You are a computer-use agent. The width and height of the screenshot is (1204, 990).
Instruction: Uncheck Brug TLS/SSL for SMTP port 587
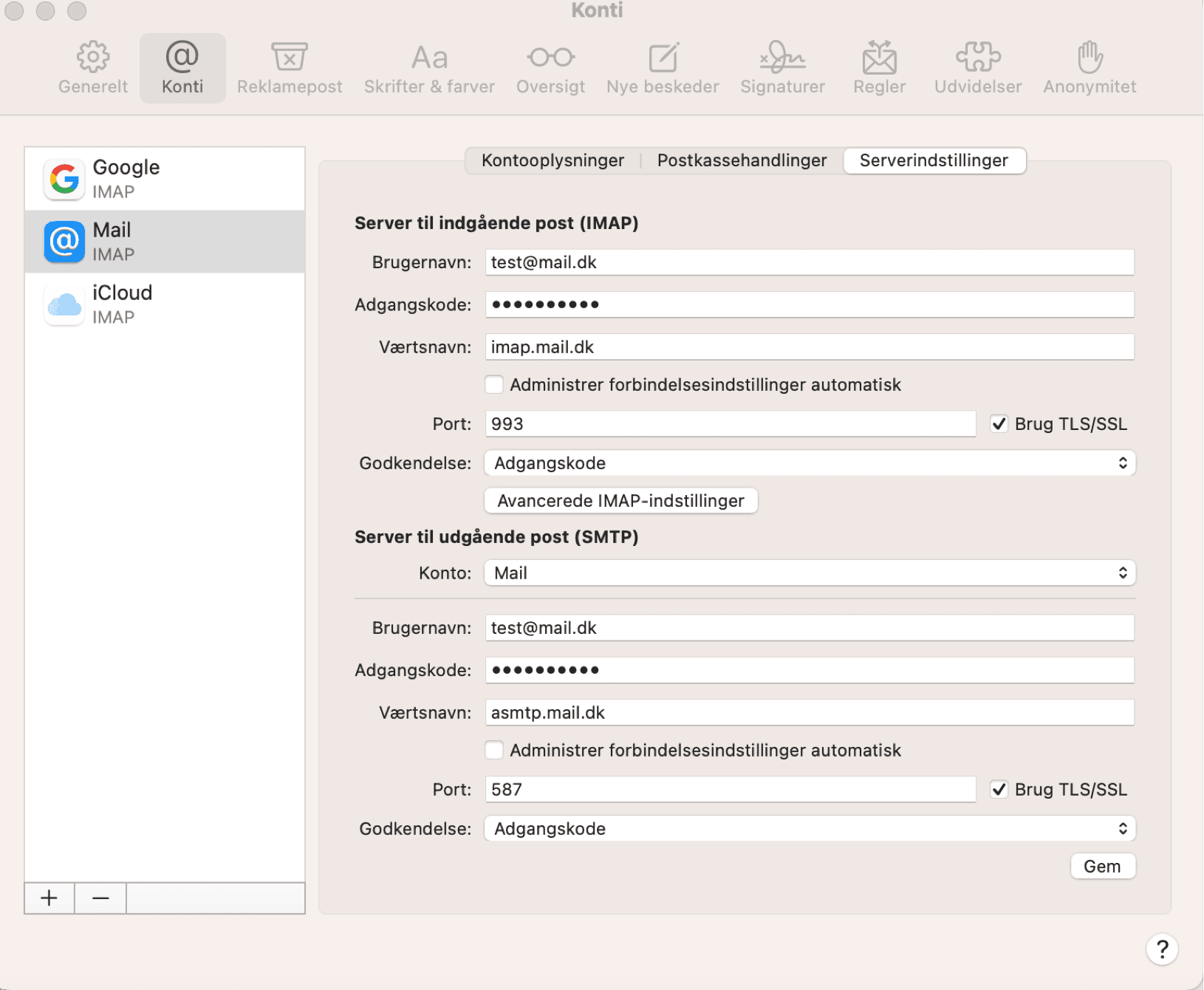(x=999, y=790)
